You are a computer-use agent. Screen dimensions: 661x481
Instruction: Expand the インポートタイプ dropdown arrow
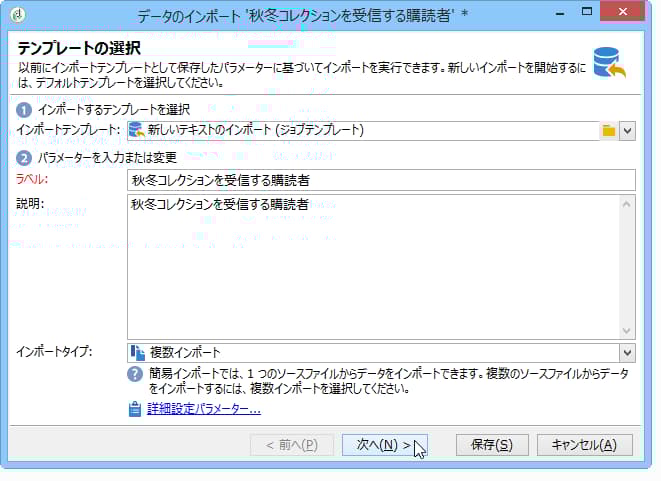click(x=627, y=352)
